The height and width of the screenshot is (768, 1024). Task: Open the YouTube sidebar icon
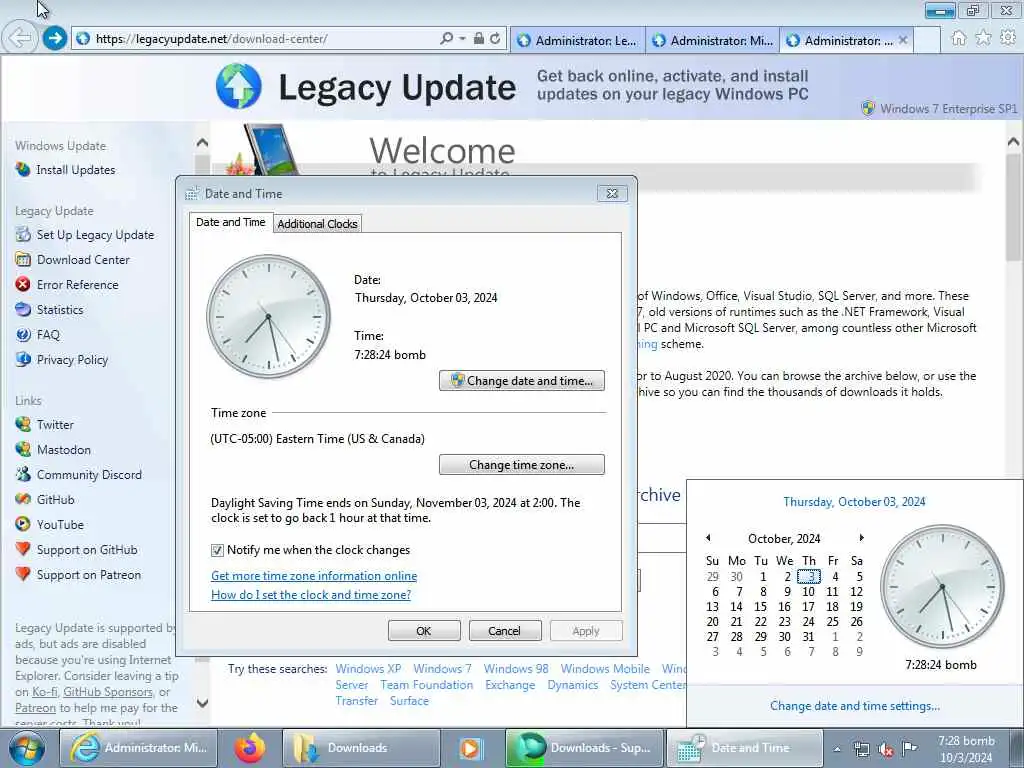[23, 524]
